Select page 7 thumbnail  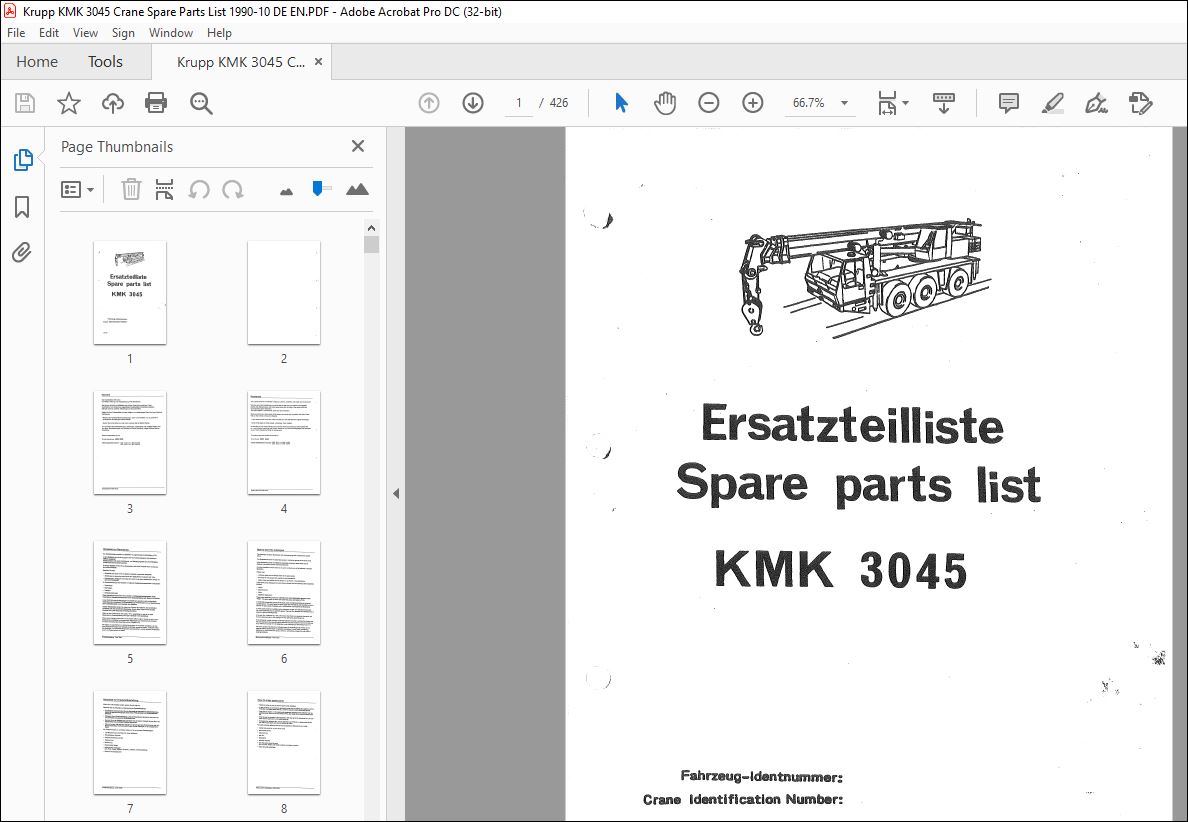pyautogui.click(x=130, y=742)
